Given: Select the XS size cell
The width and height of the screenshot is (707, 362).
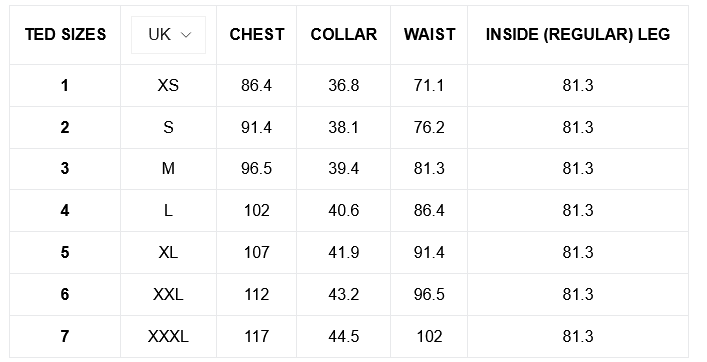Looking at the screenshot, I should pyautogui.click(x=168, y=85).
